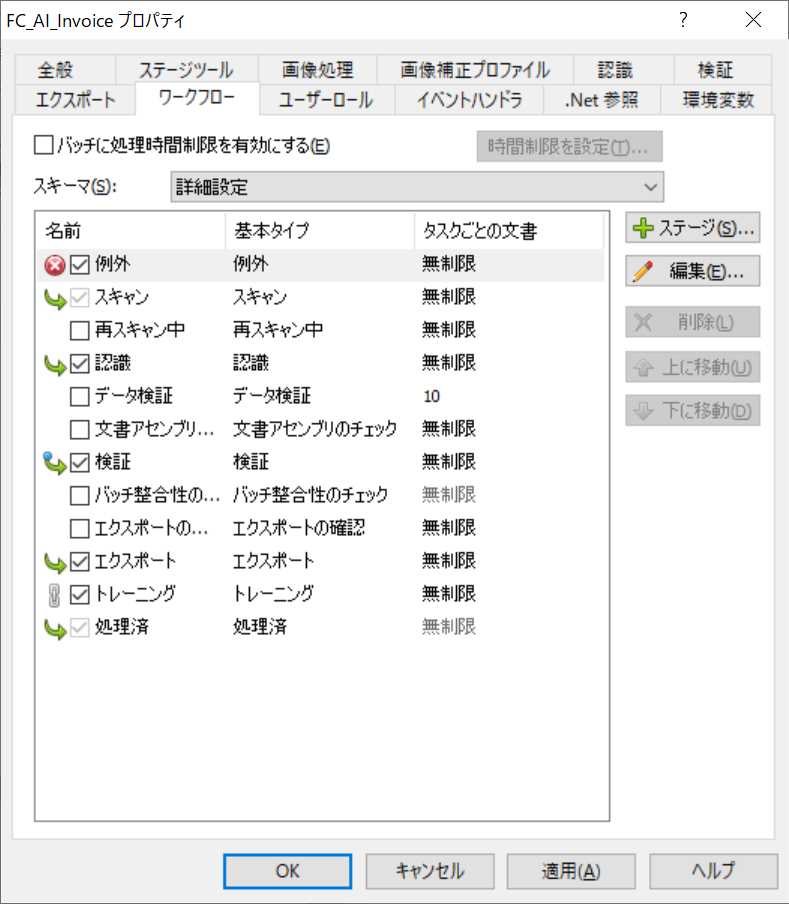Uncheck the 例外 stage checkbox
This screenshot has width=789, height=904.
tap(80, 265)
